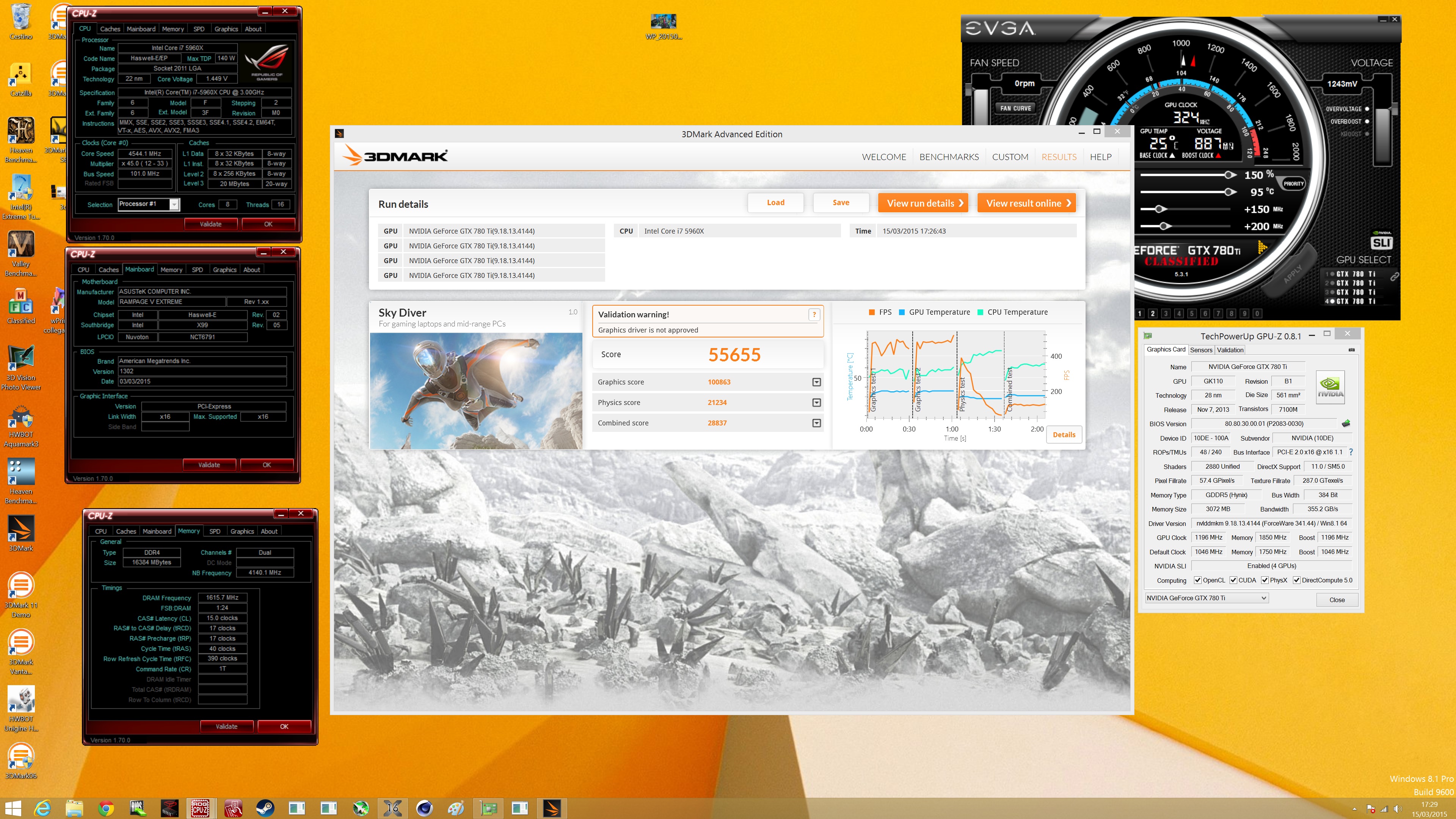Click View run details button
Viewport: 1456px width, 819px height.
point(923,203)
